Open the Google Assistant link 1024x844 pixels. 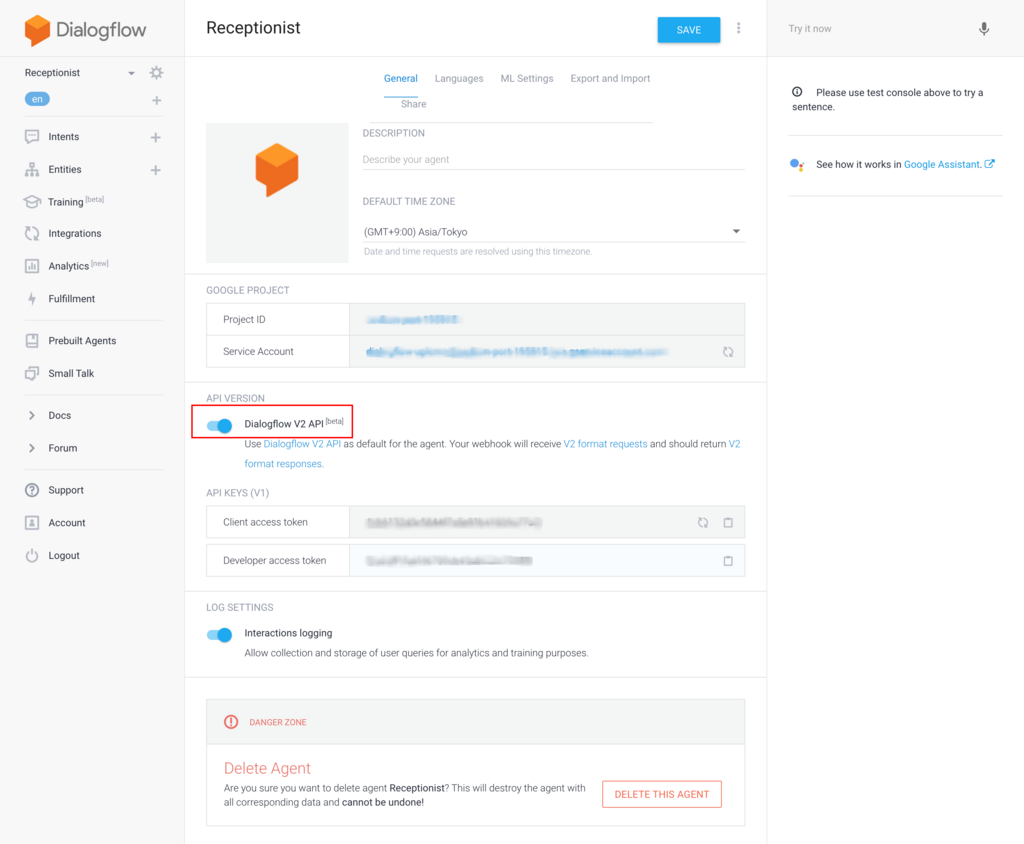tap(949, 165)
